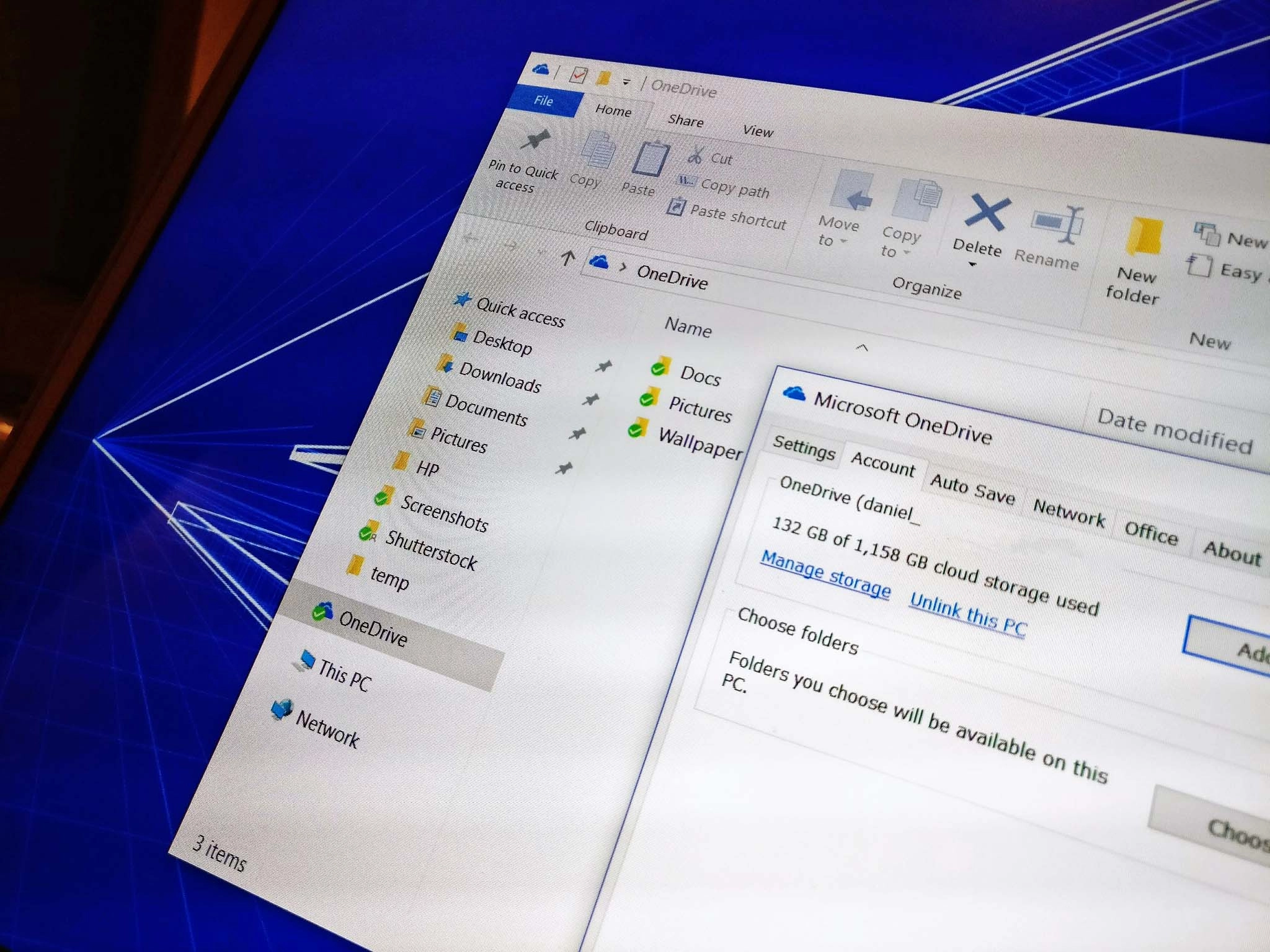1270x952 pixels.
Task: Open the Customize Quick Access Toolbar dropdown
Action: point(626,82)
